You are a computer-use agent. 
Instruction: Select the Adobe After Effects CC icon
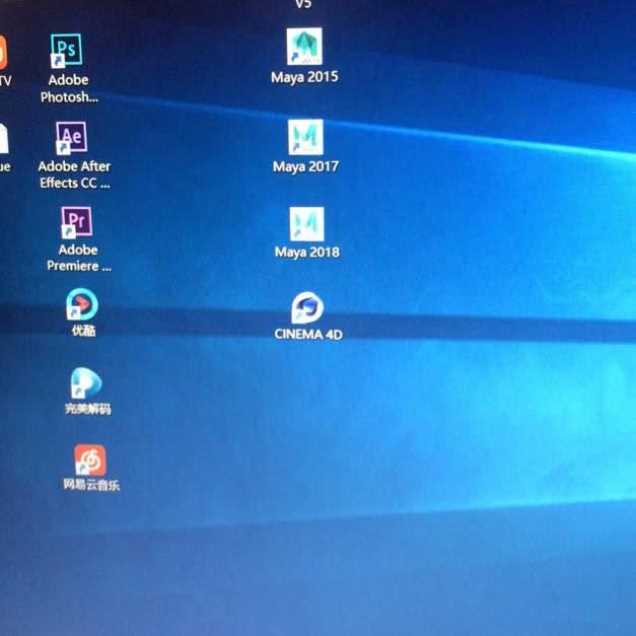pyautogui.click(x=71, y=137)
